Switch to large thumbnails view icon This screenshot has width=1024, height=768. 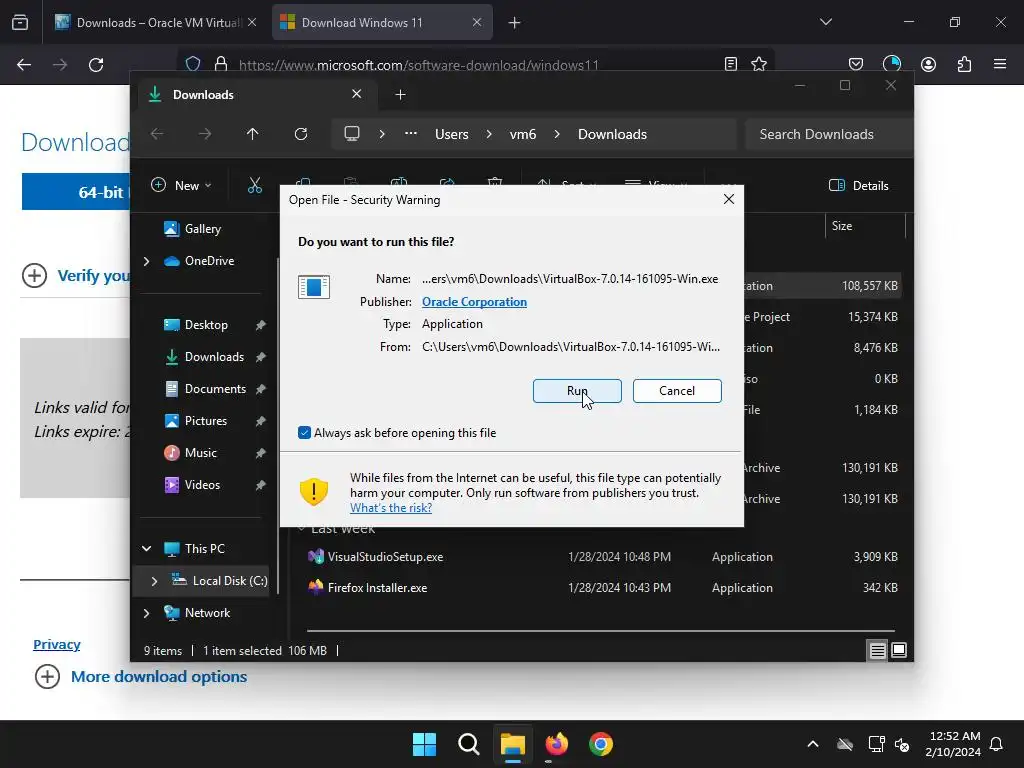(899, 650)
